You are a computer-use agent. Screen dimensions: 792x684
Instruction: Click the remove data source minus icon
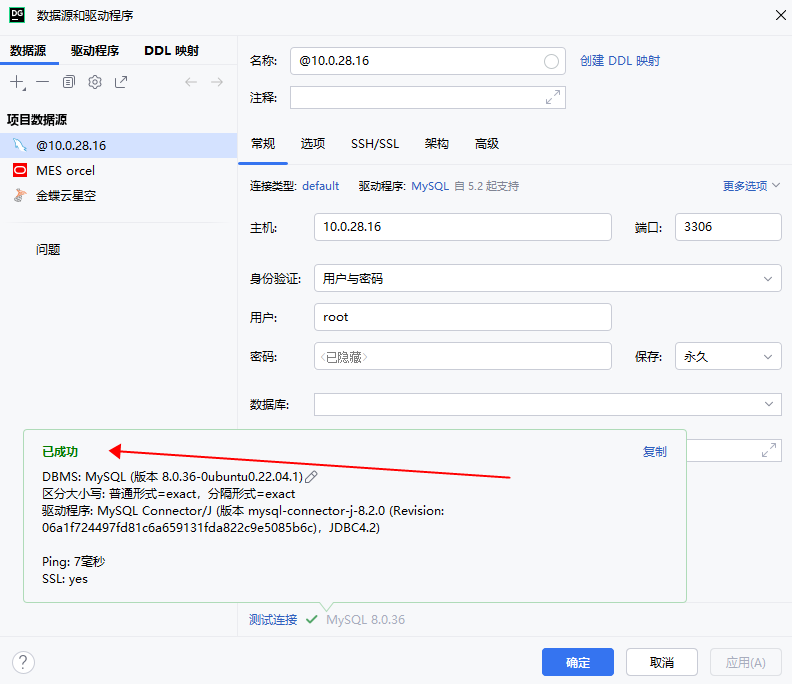(43, 82)
